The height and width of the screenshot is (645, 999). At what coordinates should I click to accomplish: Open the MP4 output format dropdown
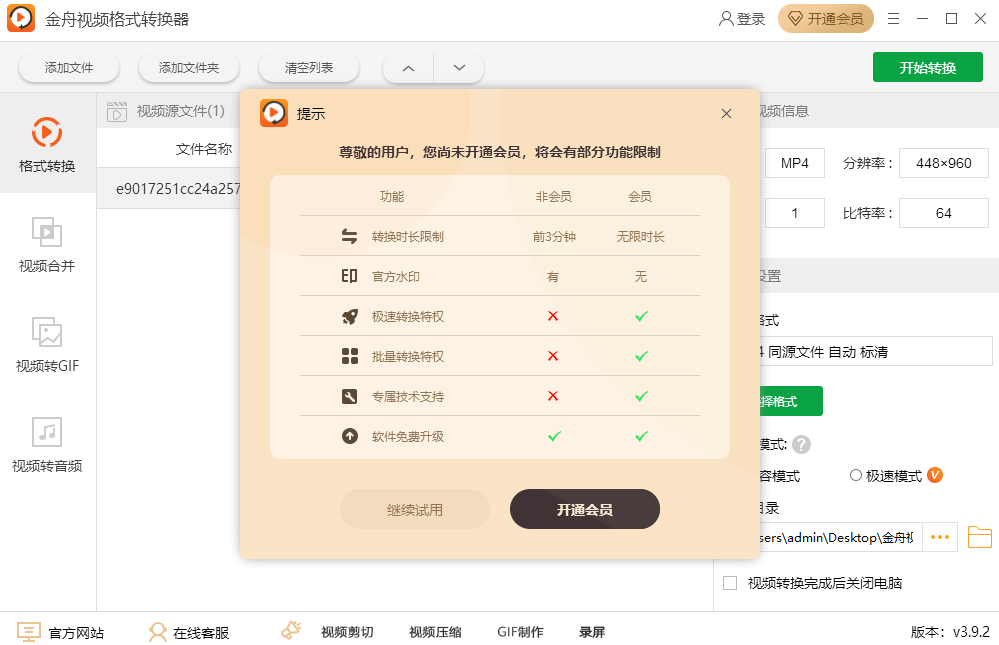(794, 162)
